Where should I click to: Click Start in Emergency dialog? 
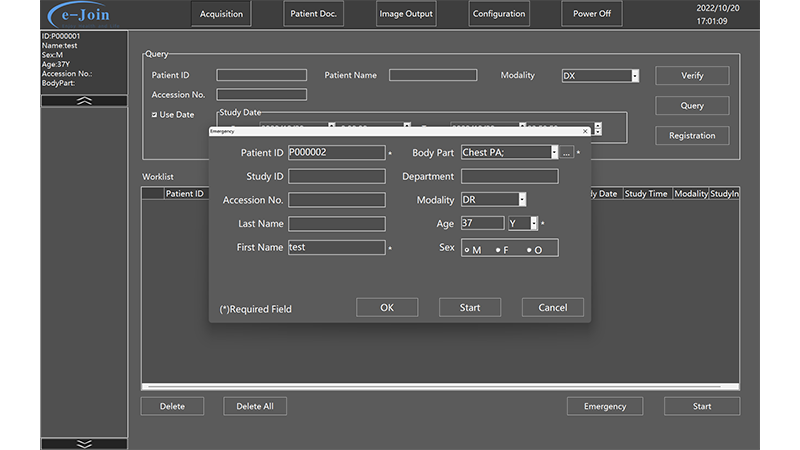470,308
